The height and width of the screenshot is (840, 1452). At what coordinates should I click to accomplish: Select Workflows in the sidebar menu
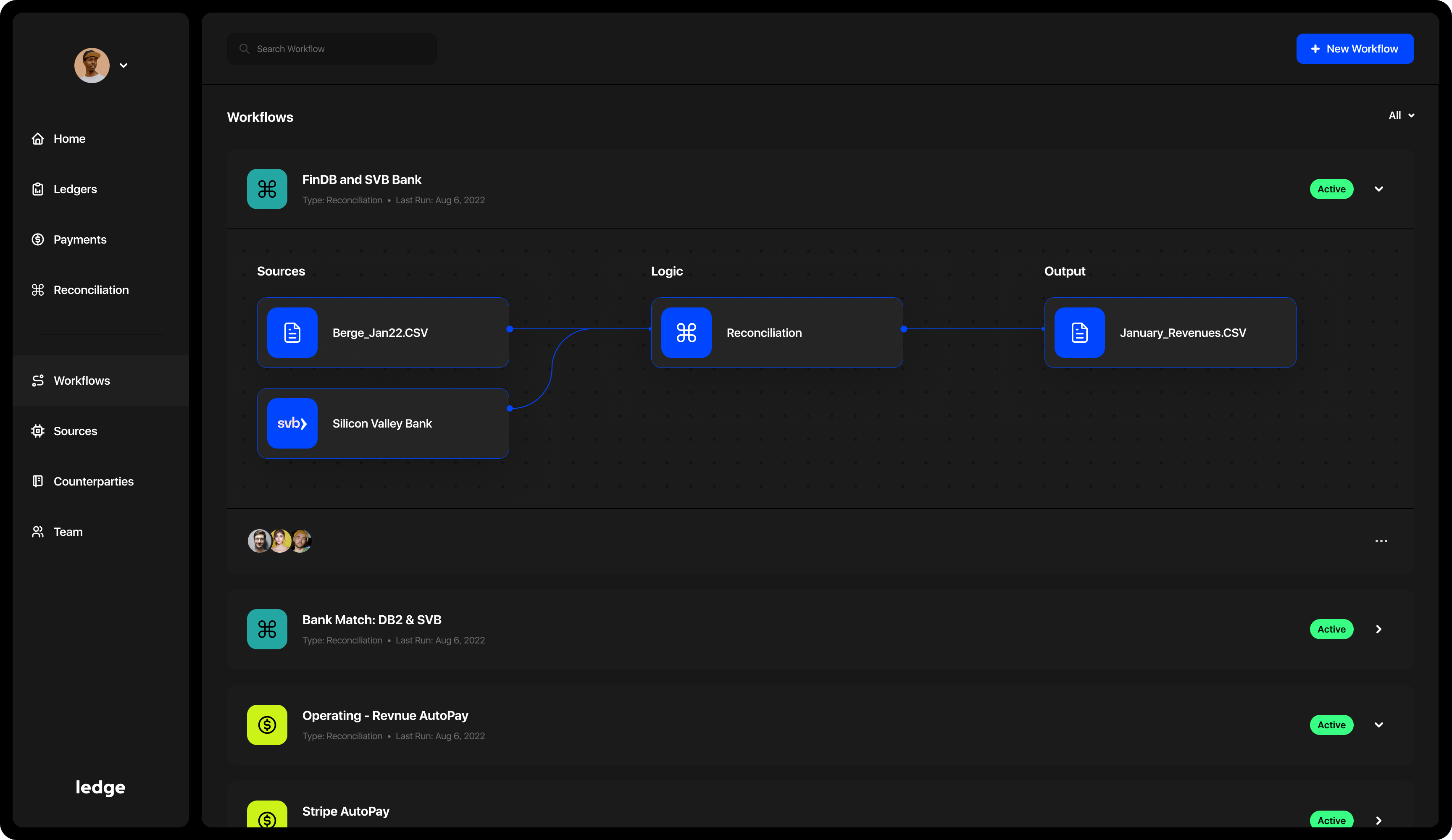pos(81,381)
